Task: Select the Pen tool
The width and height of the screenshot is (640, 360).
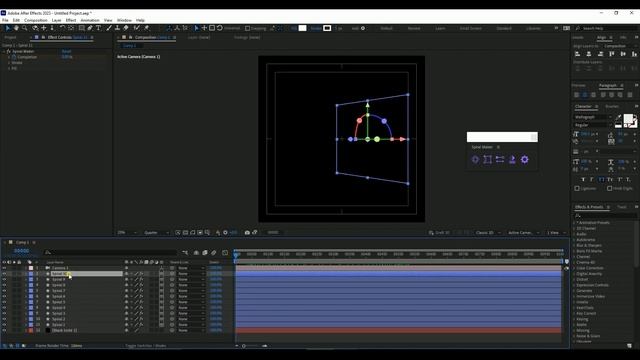Action: pyautogui.click(x=90, y=28)
